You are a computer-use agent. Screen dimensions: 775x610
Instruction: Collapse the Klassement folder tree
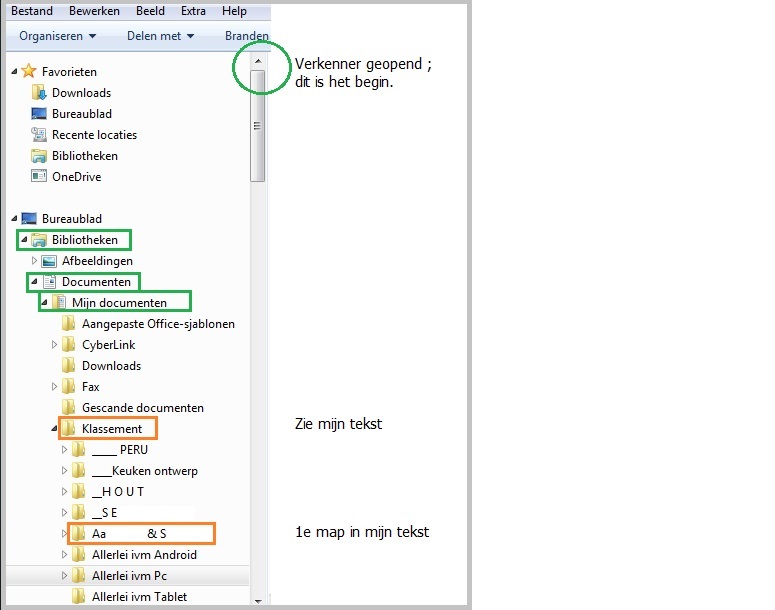pos(54,429)
